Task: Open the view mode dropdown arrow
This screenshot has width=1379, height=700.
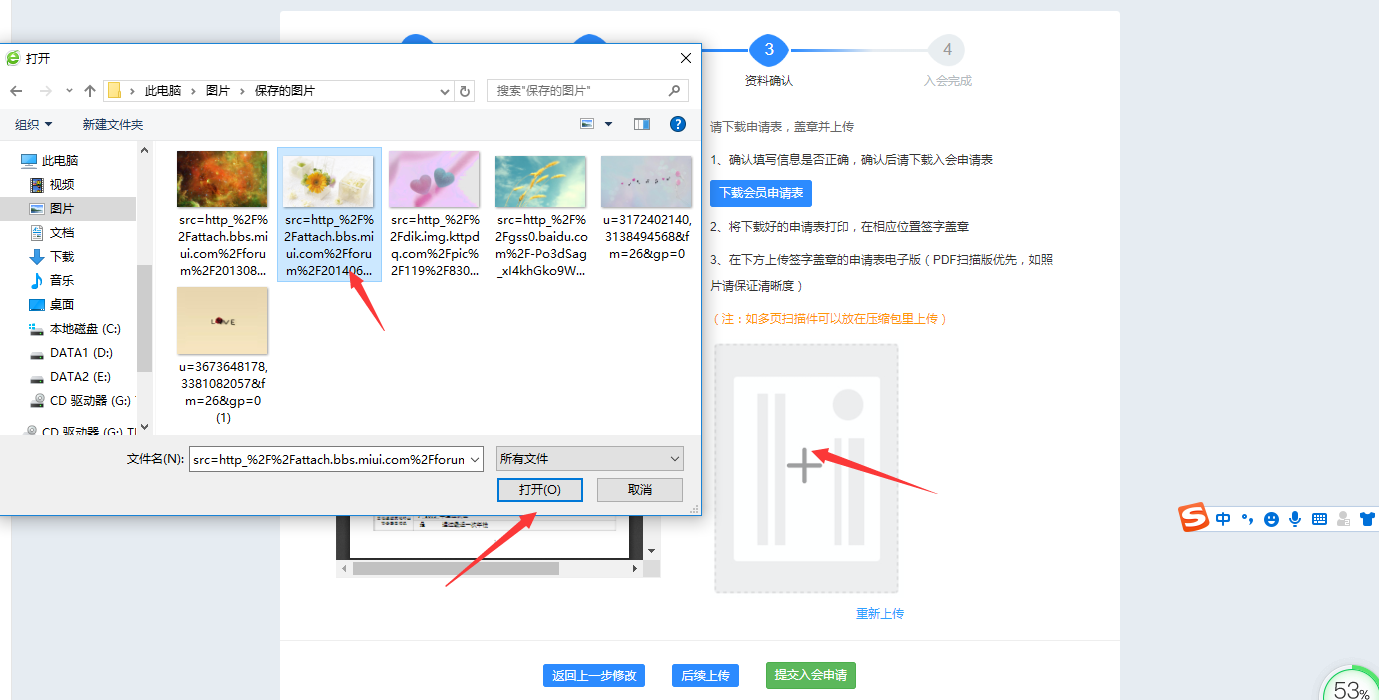Action: (x=608, y=125)
